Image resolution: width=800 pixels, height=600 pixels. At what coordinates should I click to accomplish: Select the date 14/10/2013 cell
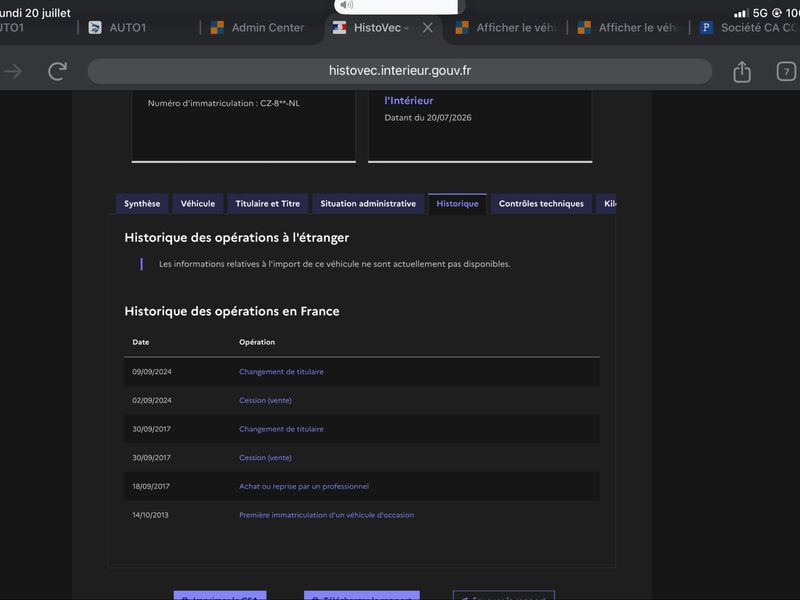coord(150,515)
